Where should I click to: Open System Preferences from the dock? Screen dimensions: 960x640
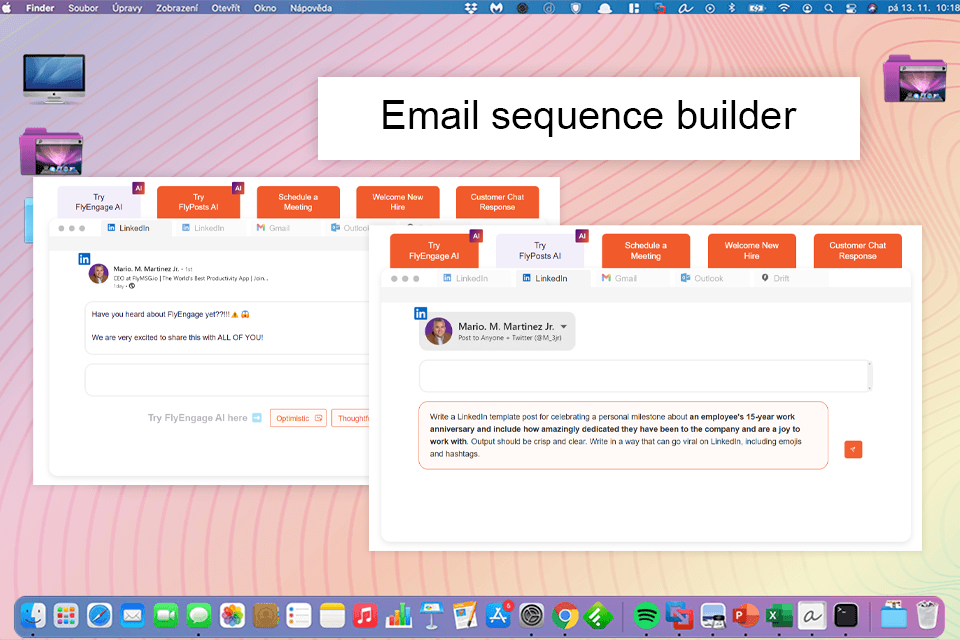(531, 616)
